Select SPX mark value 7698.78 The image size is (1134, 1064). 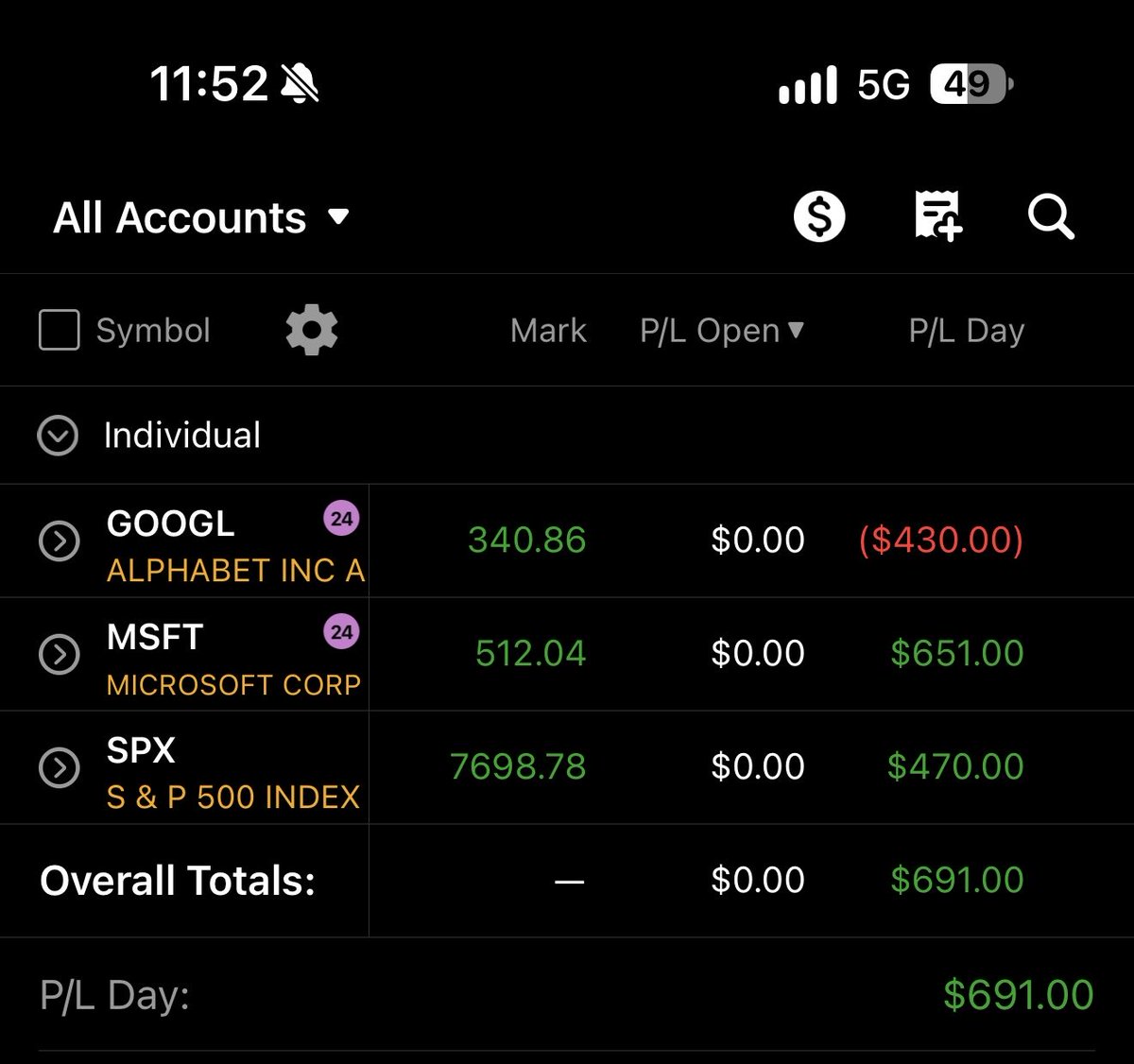point(518,766)
